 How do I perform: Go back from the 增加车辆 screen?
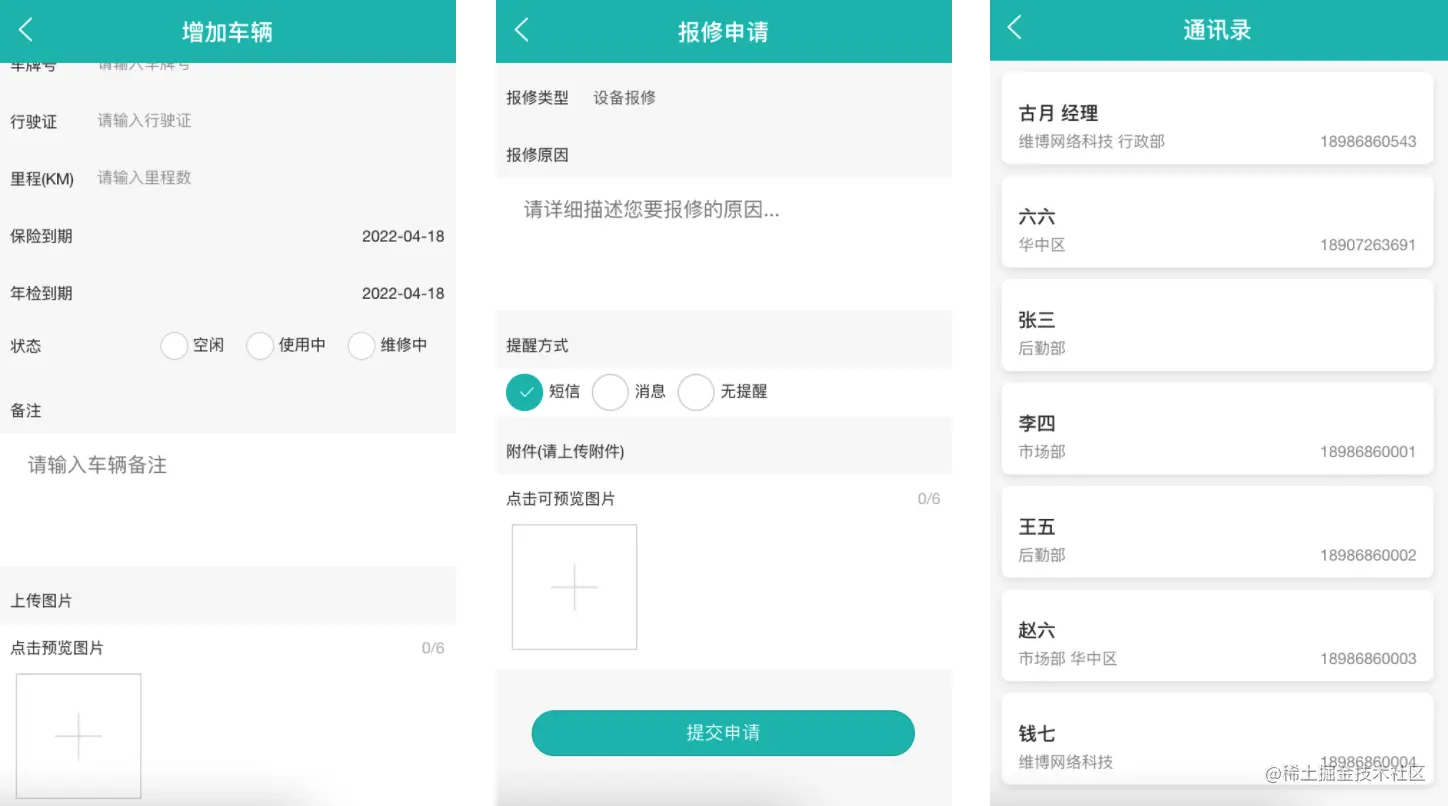tap(26, 30)
